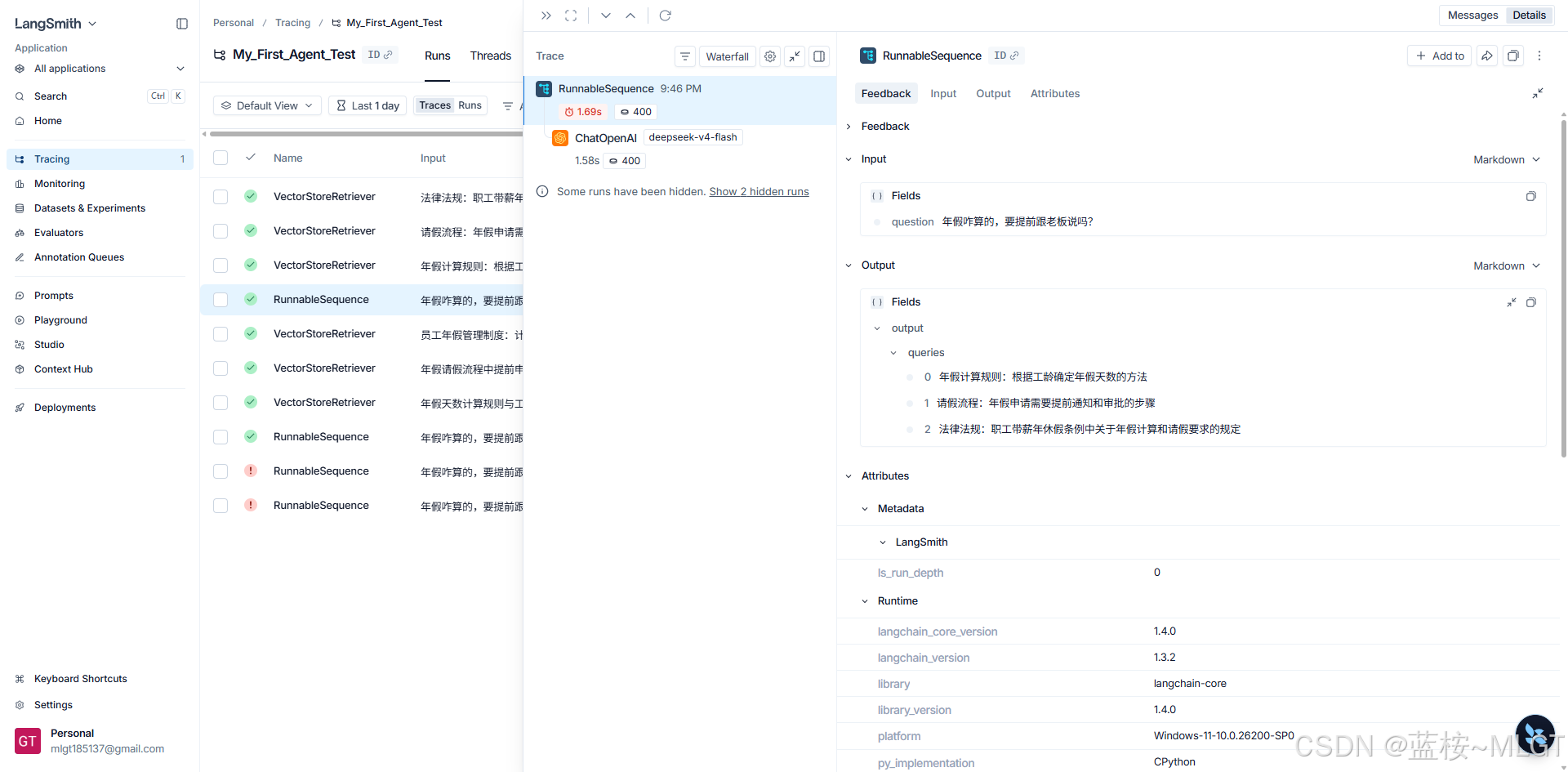Screen dimensions: 1568x772
Task: Check the highlighted RunnableSequence row checkbox
Action: (x=220, y=300)
